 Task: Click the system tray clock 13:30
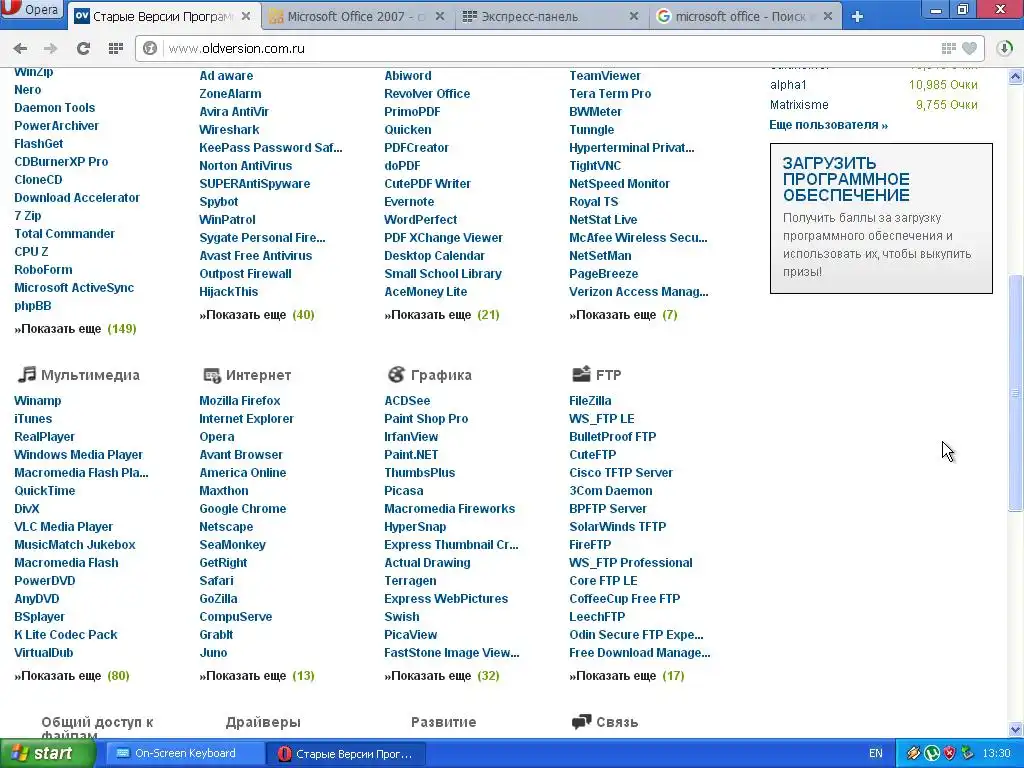tap(996, 754)
